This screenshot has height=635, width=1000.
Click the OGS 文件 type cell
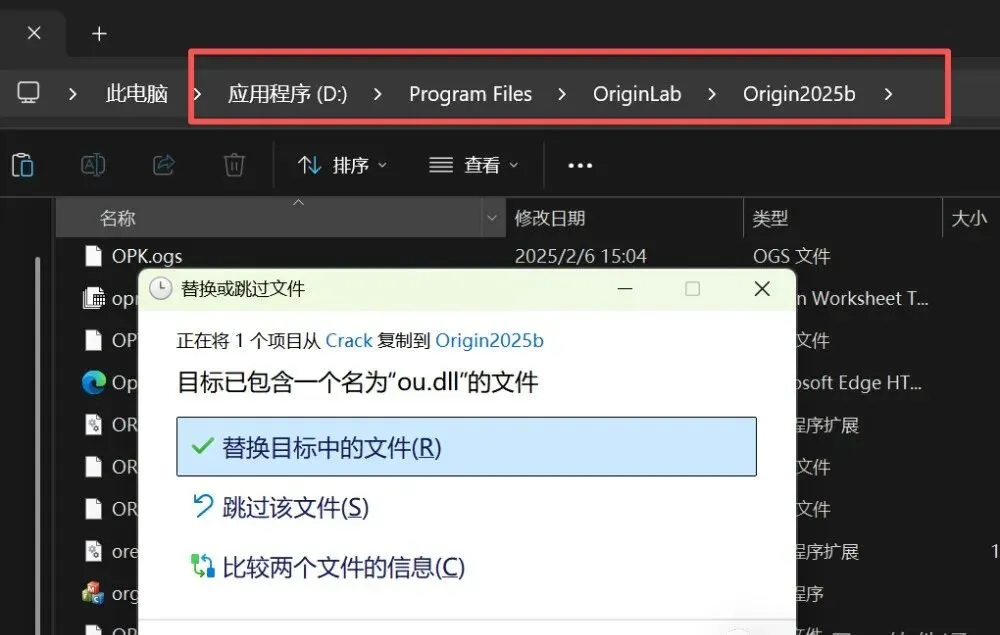click(791, 256)
